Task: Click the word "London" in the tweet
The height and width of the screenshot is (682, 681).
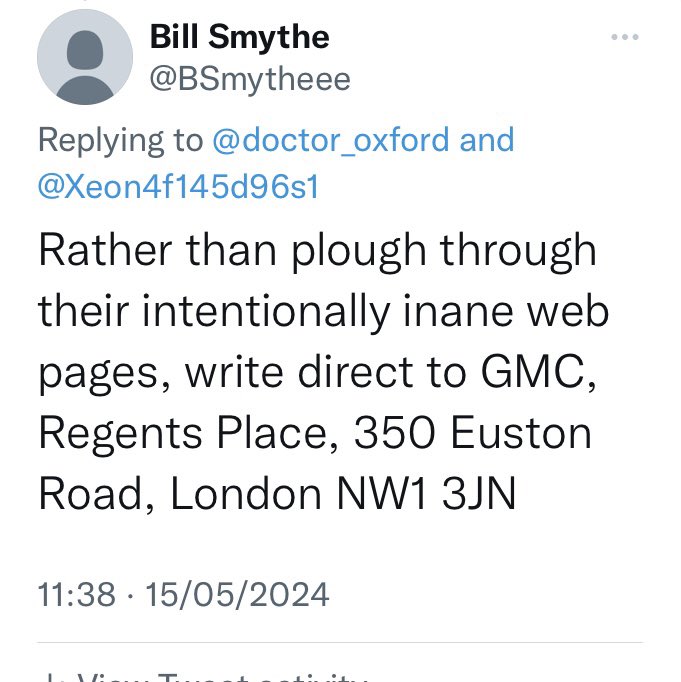Action: (x=246, y=493)
